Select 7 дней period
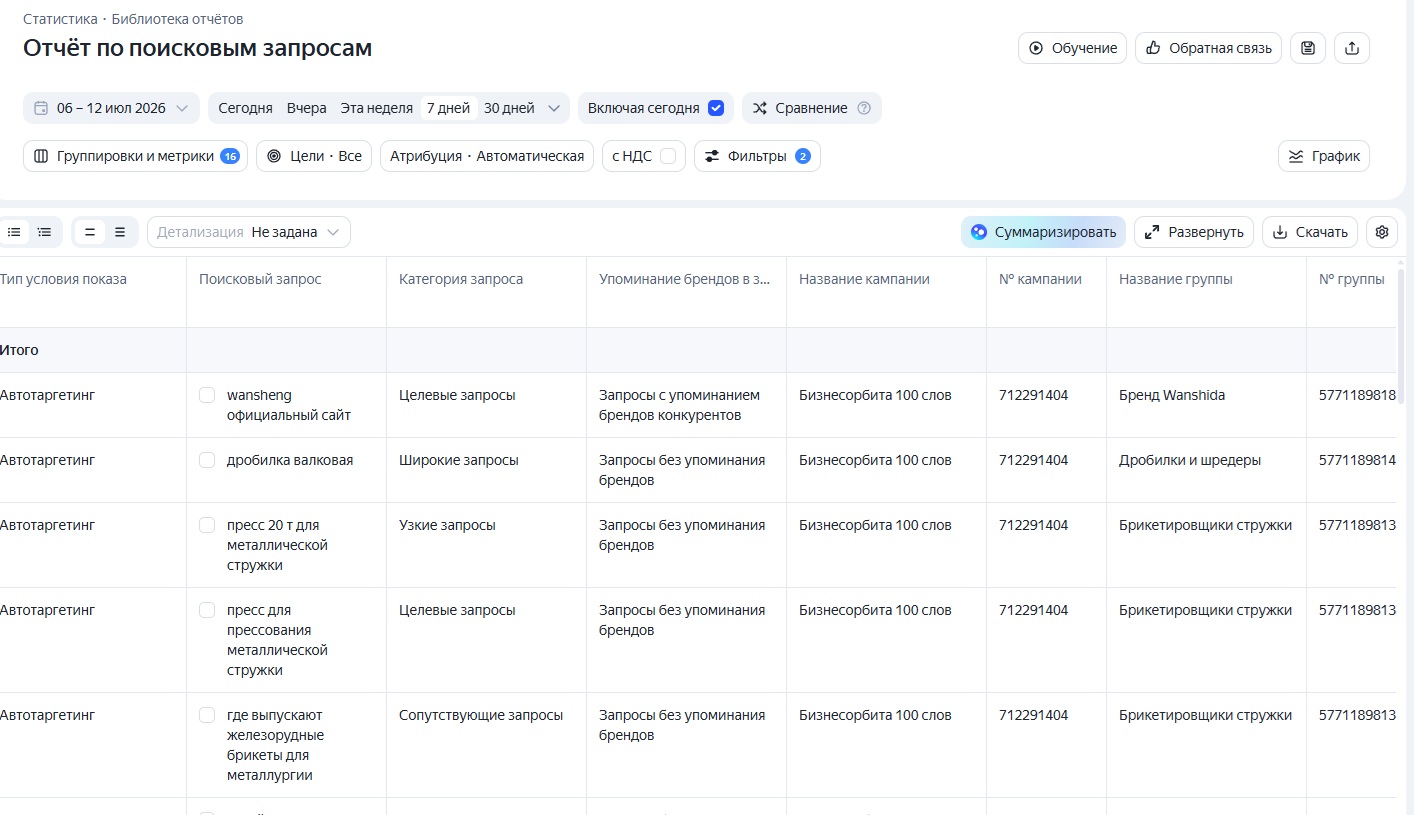 click(448, 108)
